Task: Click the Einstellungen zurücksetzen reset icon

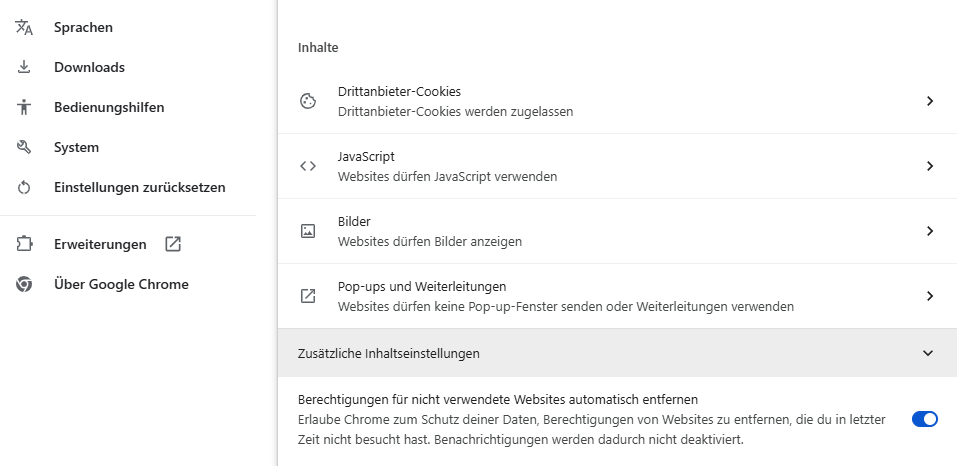Action: tap(24, 187)
